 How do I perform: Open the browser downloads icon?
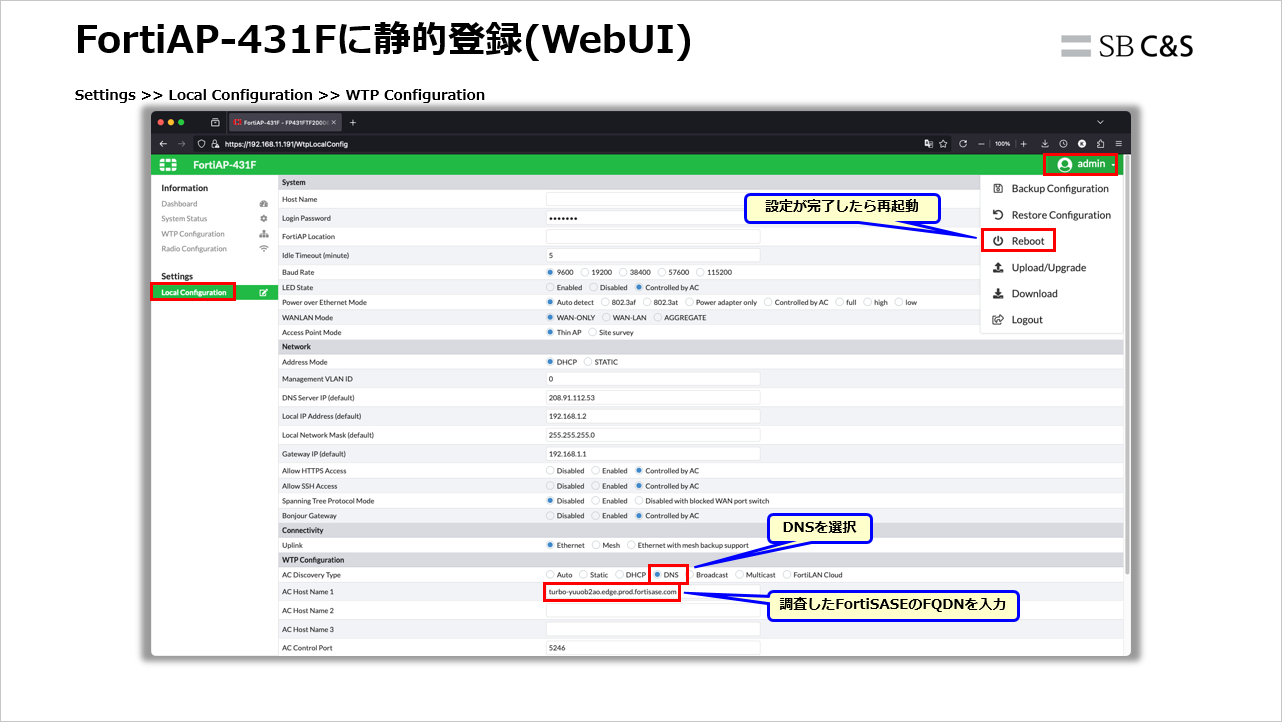[x=1045, y=144]
